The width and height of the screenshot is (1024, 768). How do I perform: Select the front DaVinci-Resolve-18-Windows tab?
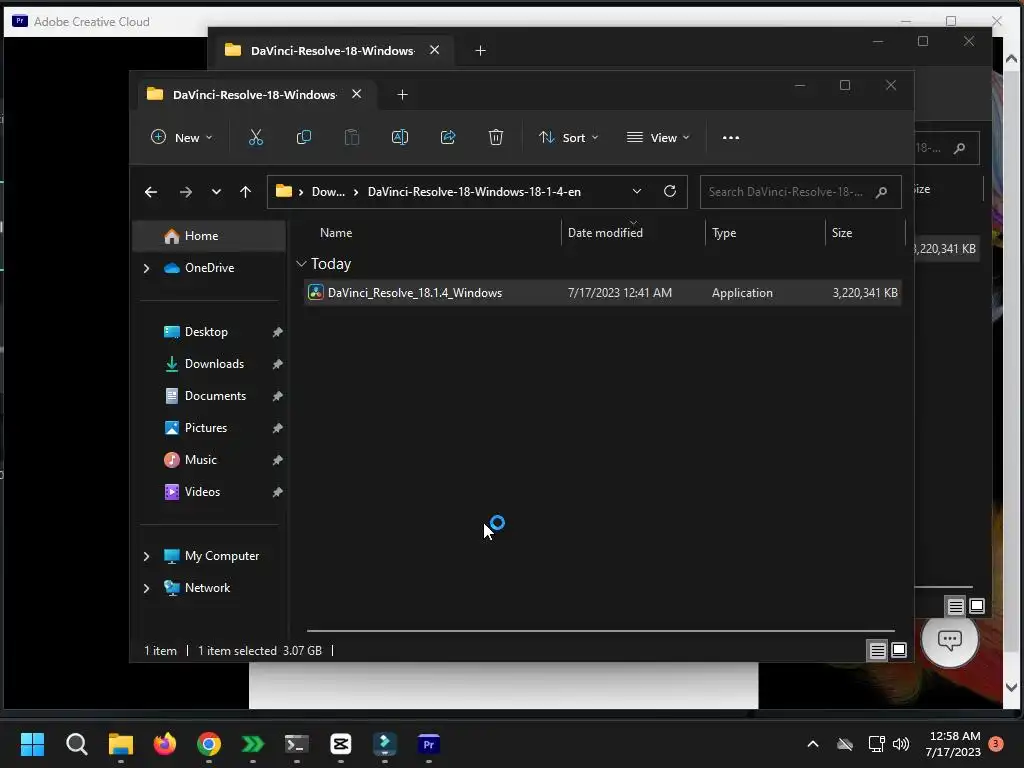(255, 95)
